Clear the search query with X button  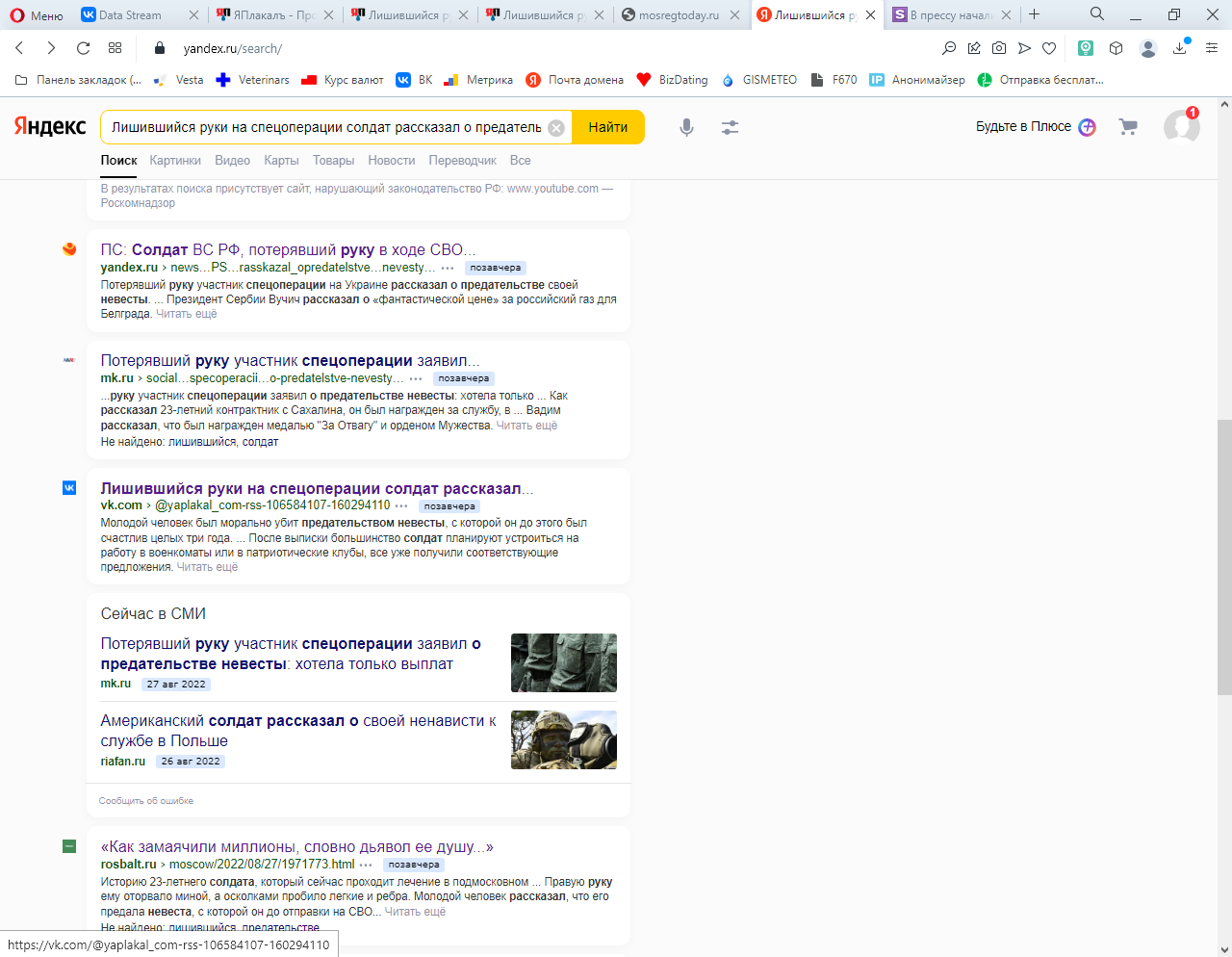click(556, 128)
